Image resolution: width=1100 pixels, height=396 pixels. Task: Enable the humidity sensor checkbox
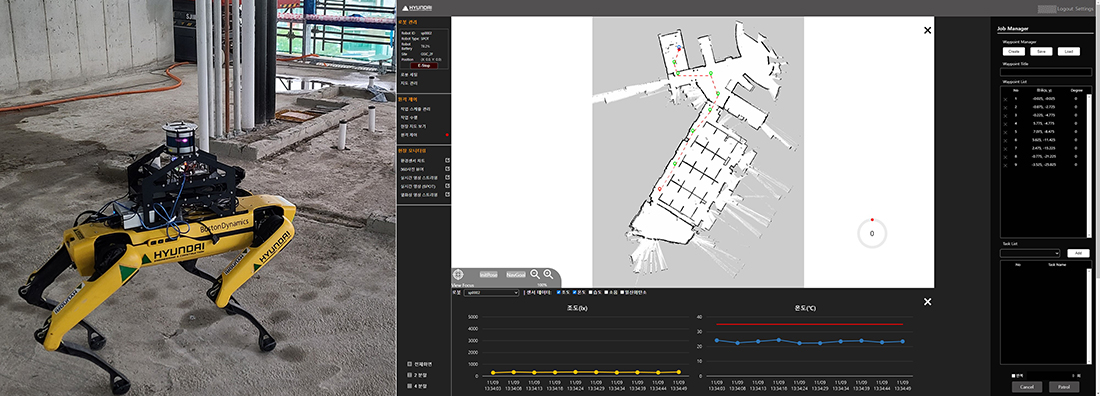pyautogui.click(x=592, y=292)
